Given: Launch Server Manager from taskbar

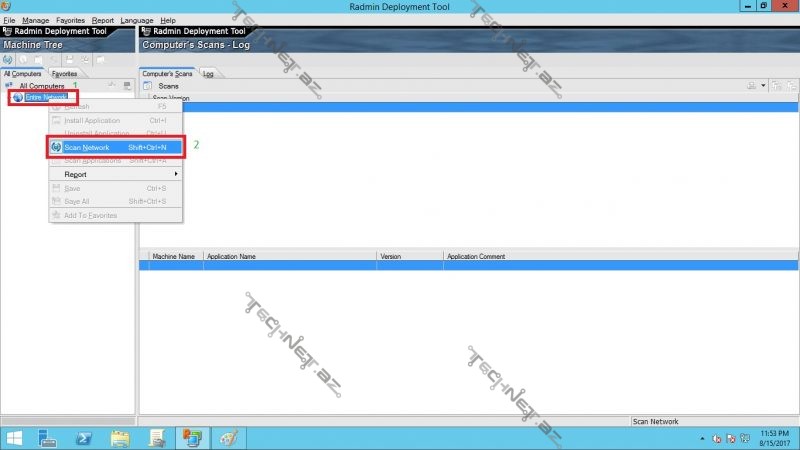Looking at the screenshot, I should [x=47, y=438].
